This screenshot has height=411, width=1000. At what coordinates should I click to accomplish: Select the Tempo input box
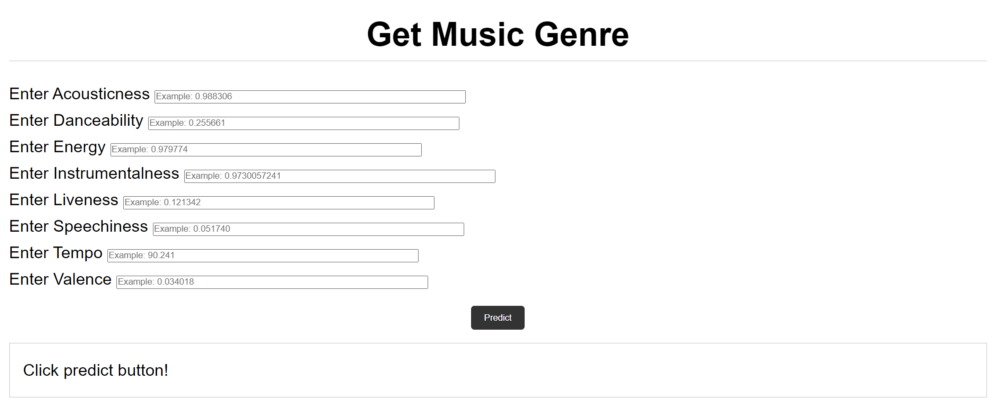[x=262, y=256]
